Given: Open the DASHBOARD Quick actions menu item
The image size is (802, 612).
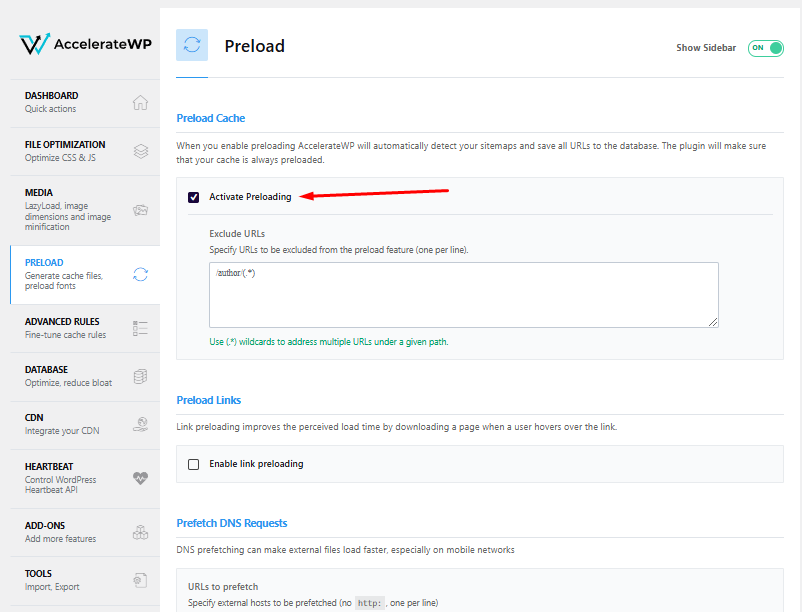Looking at the screenshot, I should [85, 102].
